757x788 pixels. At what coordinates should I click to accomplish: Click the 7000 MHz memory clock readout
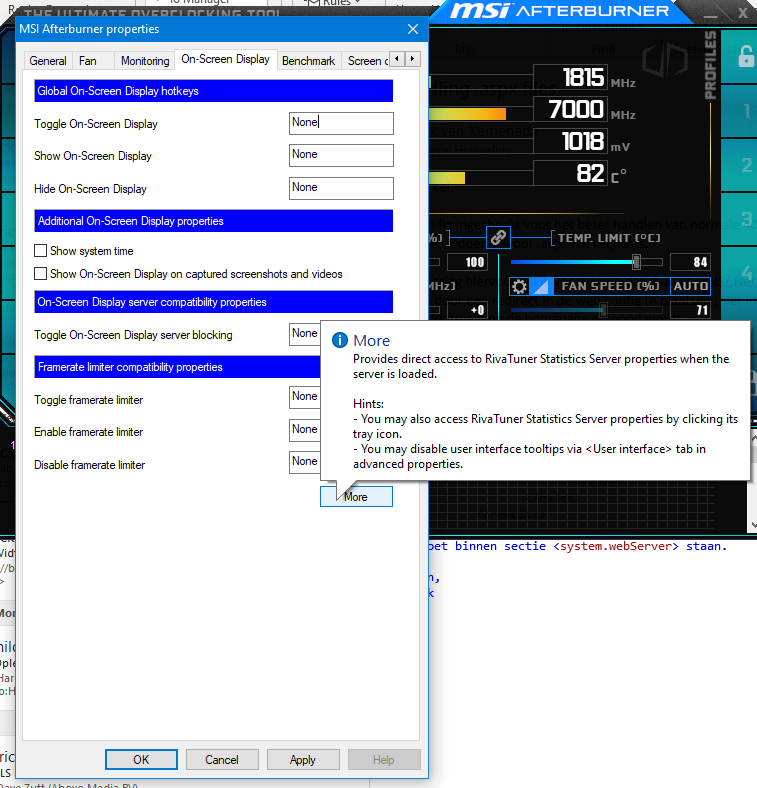pos(571,109)
